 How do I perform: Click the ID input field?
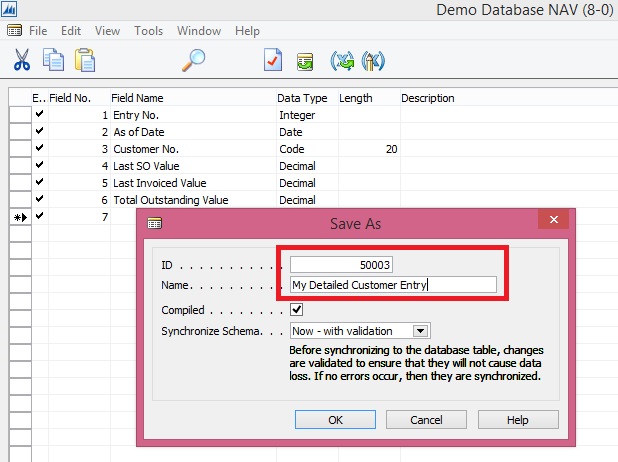(x=342, y=265)
